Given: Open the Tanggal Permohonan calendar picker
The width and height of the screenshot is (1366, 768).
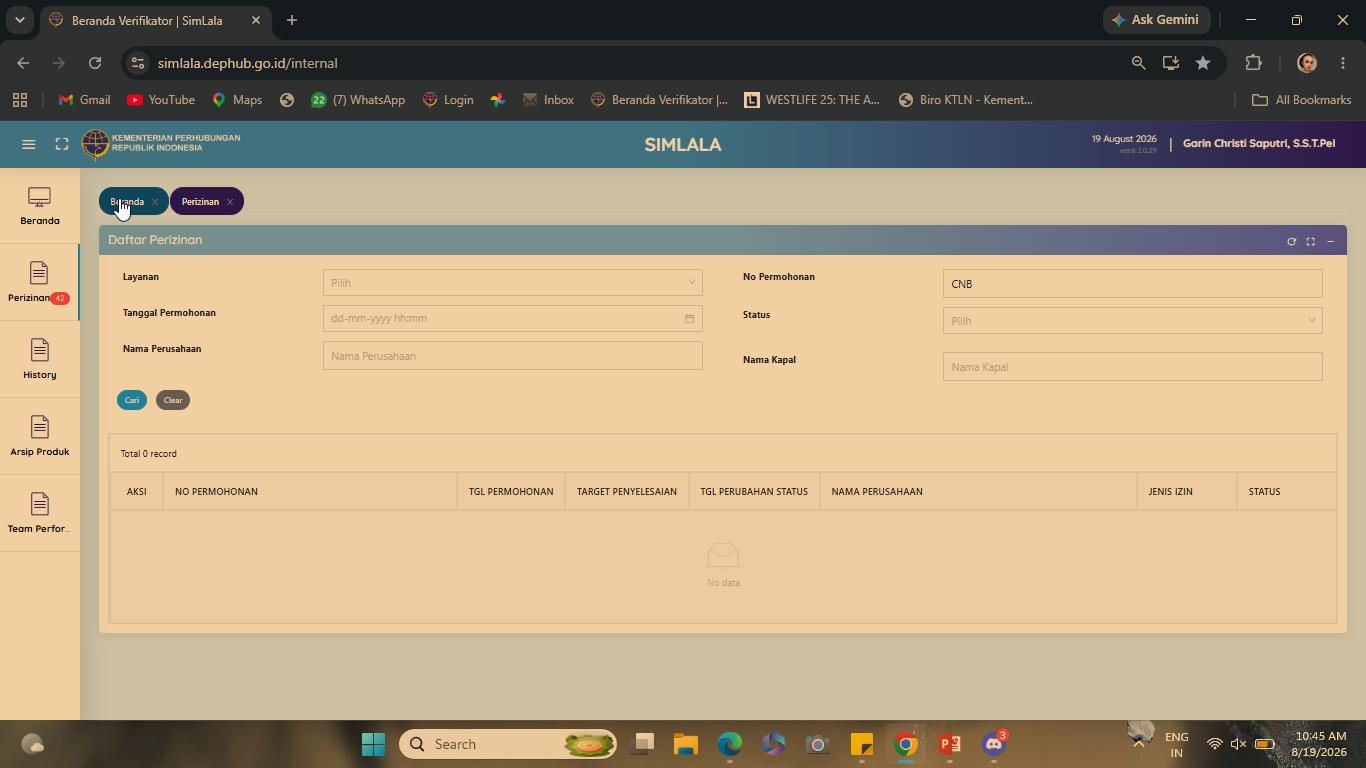Looking at the screenshot, I should tap(689, 319).
